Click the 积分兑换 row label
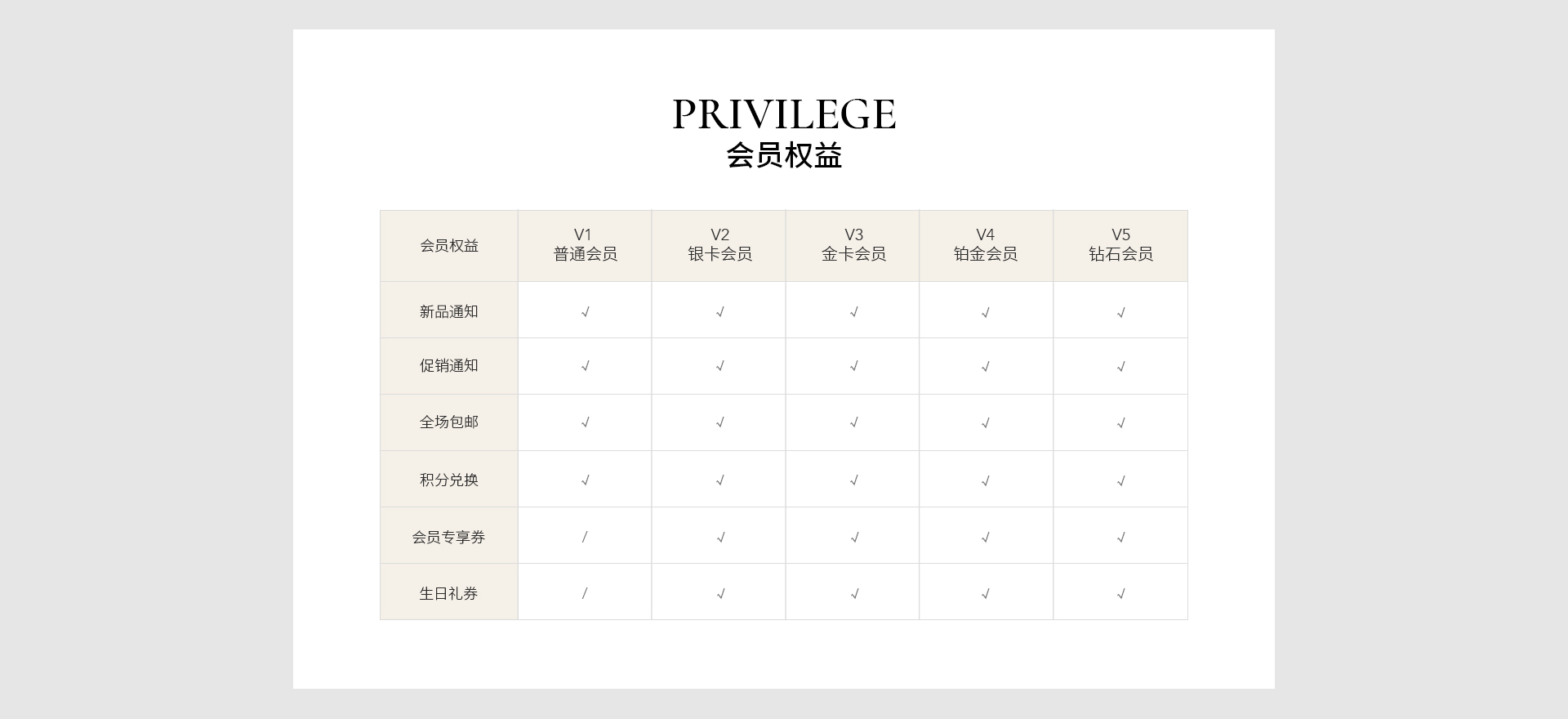 449,480
